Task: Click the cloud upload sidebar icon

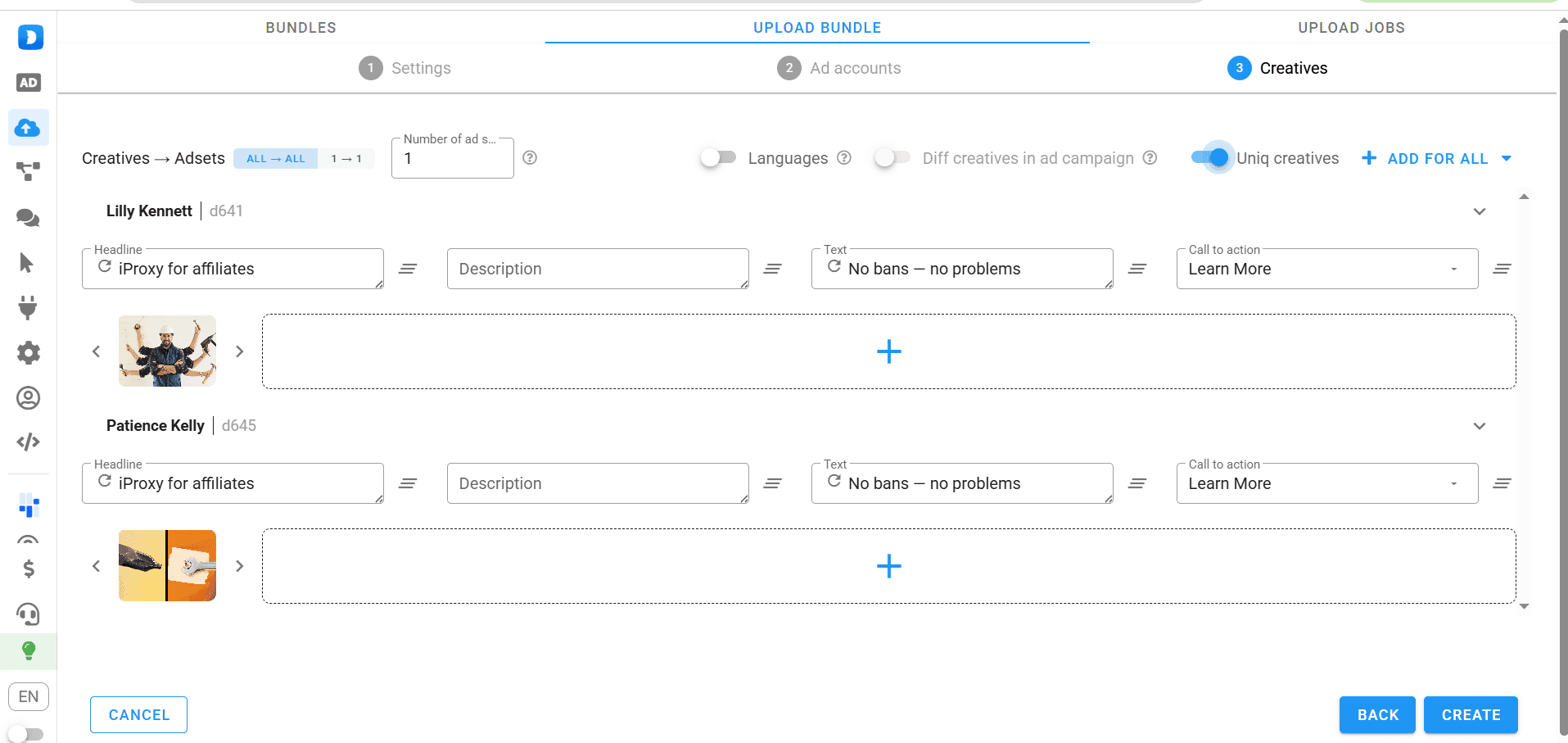Action: coord(28,128)
